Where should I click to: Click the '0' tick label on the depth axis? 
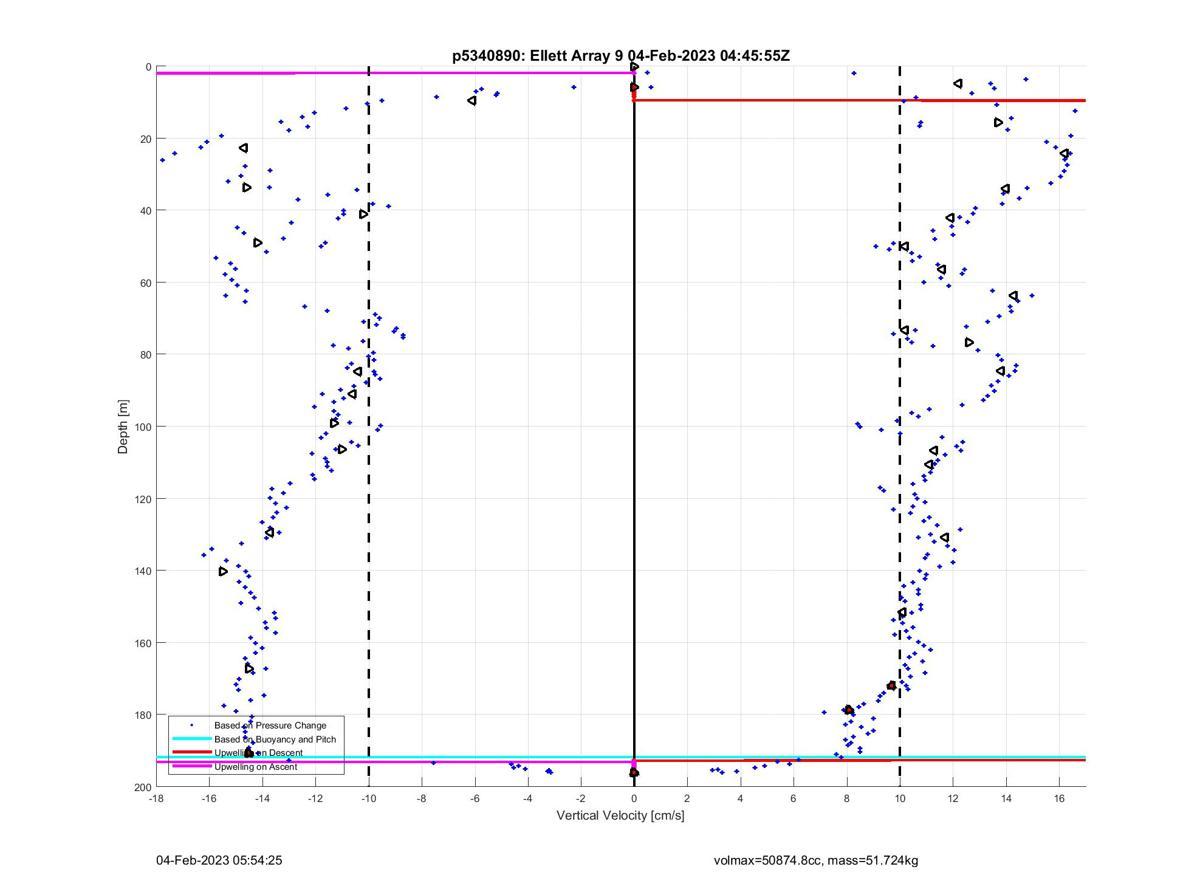[x=148, y=67]
